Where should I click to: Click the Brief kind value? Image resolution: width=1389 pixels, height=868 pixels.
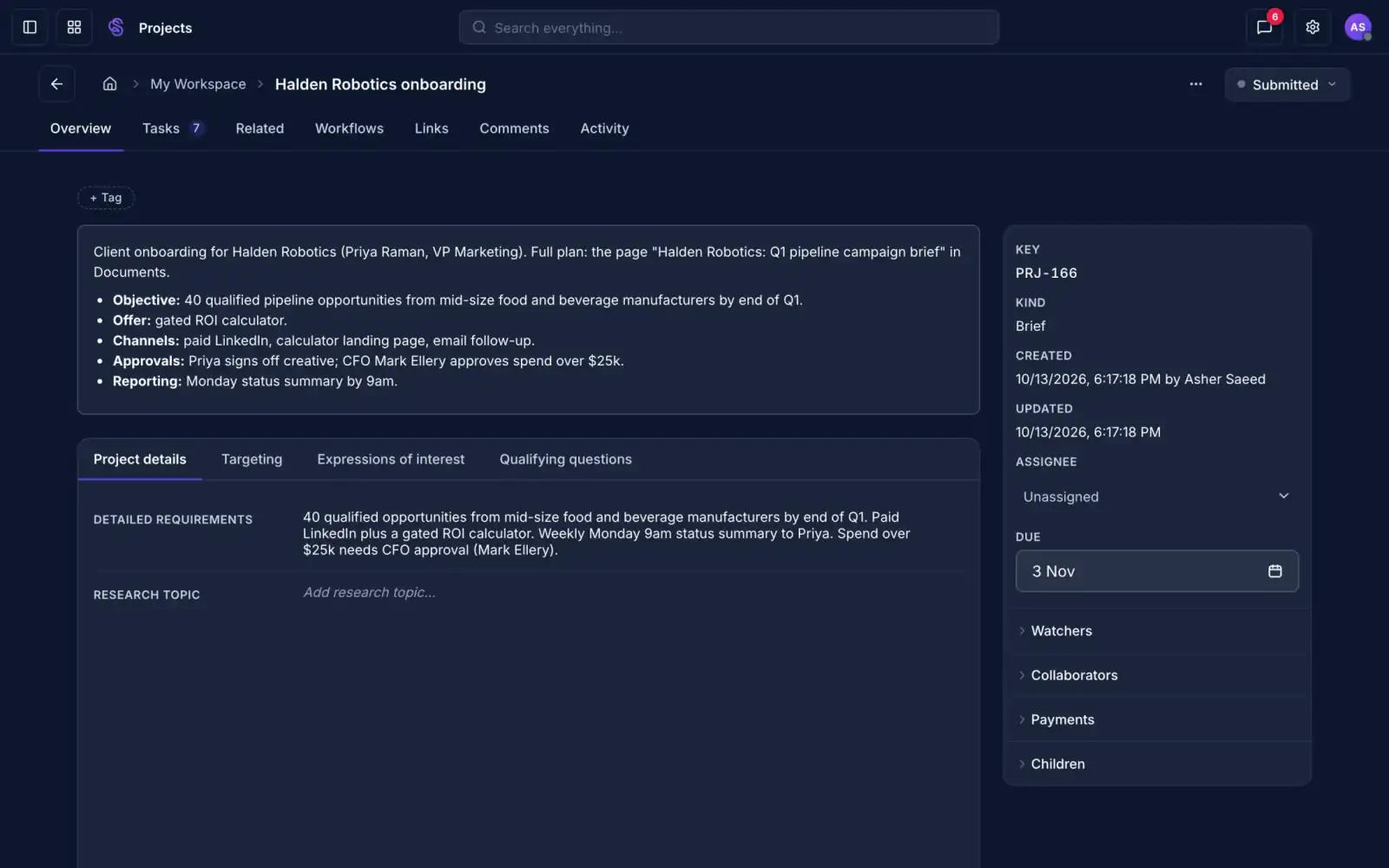coord(1030,326)
